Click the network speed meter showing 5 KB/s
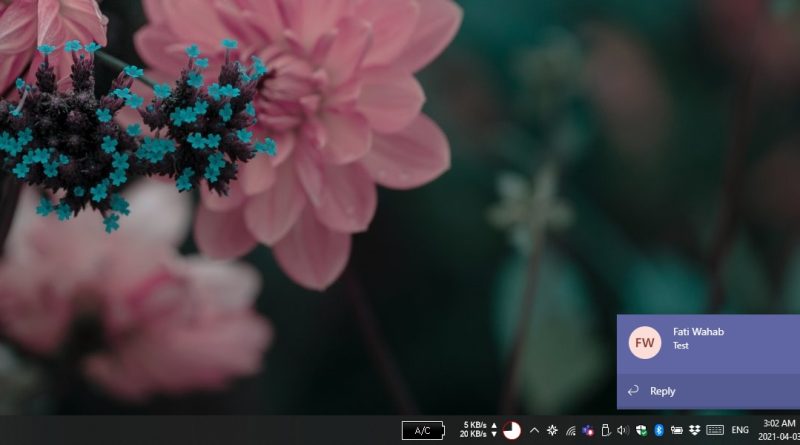The image size is (800, 445). click(478, 430)
